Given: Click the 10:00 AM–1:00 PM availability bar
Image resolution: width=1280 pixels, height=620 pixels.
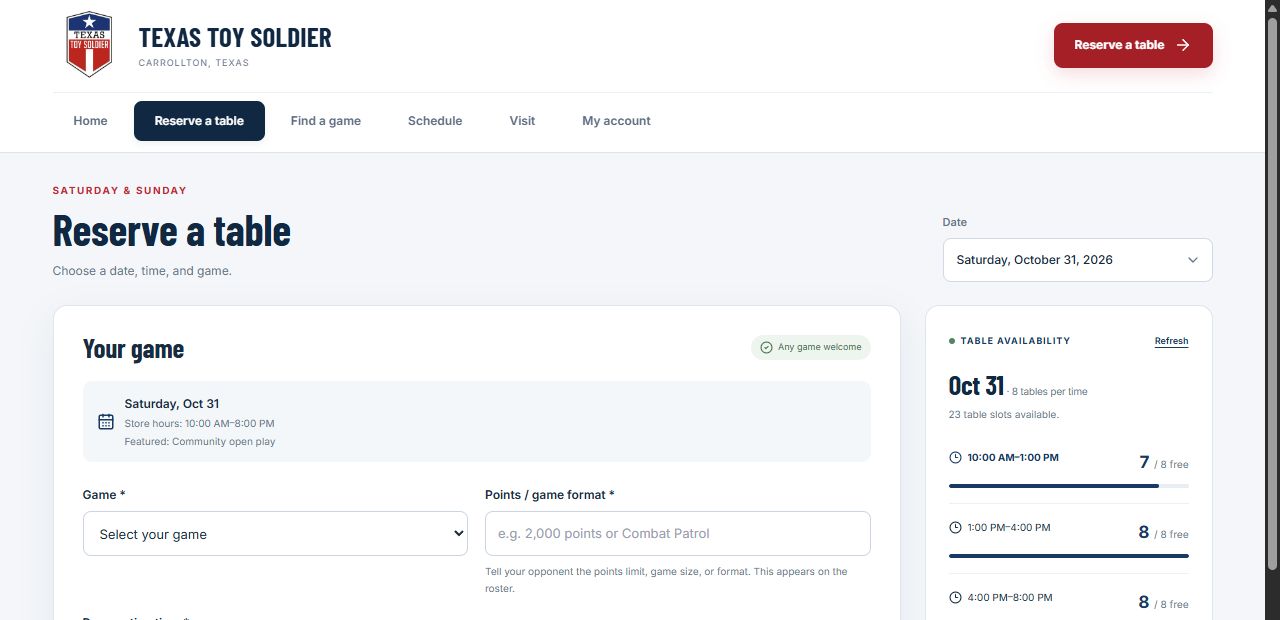Looking at the screenshot, I should [1068, 486].
